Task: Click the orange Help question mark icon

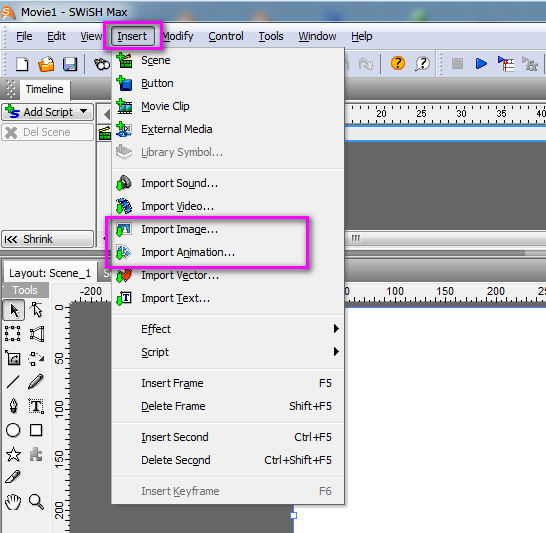Action: (398, 63)
